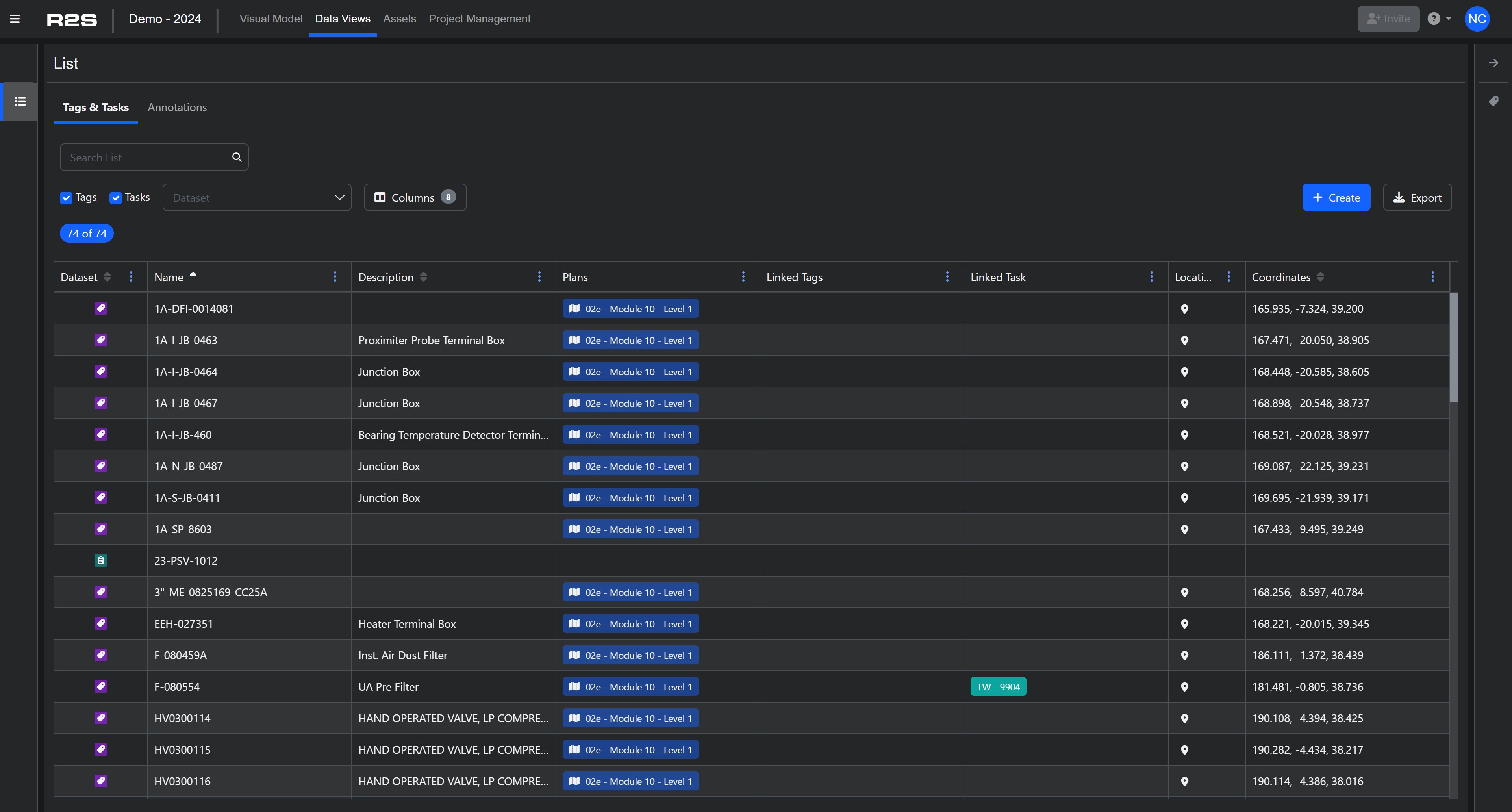Viewport: 1512px width, 812px height.
Task: Switch to the Annotations tab
Action: [177, 108]
